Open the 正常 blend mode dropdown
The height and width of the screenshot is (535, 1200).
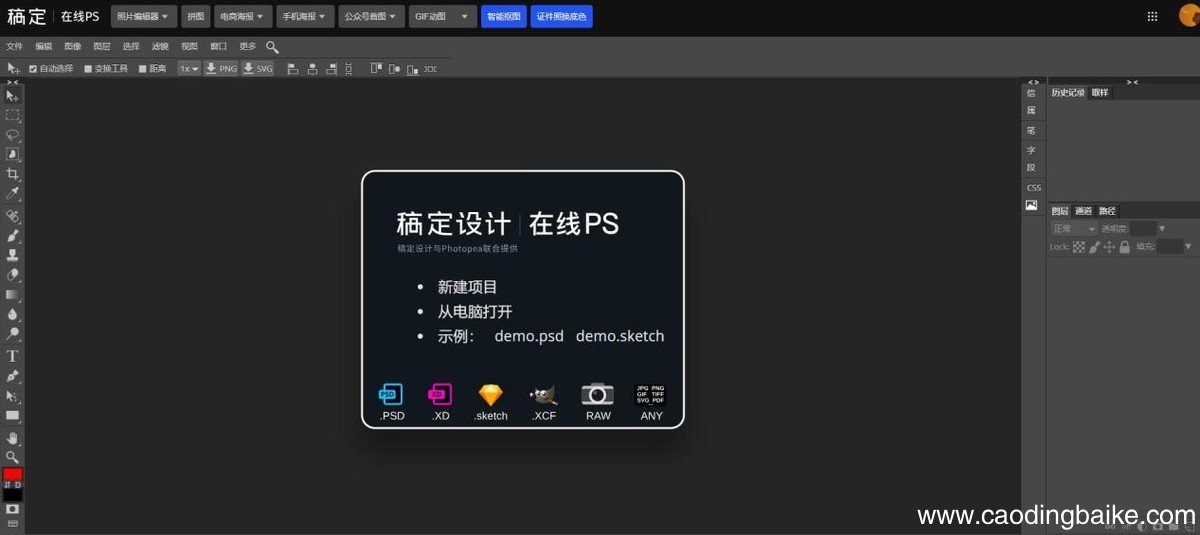pyautogui.click(x=1073, y=229)
